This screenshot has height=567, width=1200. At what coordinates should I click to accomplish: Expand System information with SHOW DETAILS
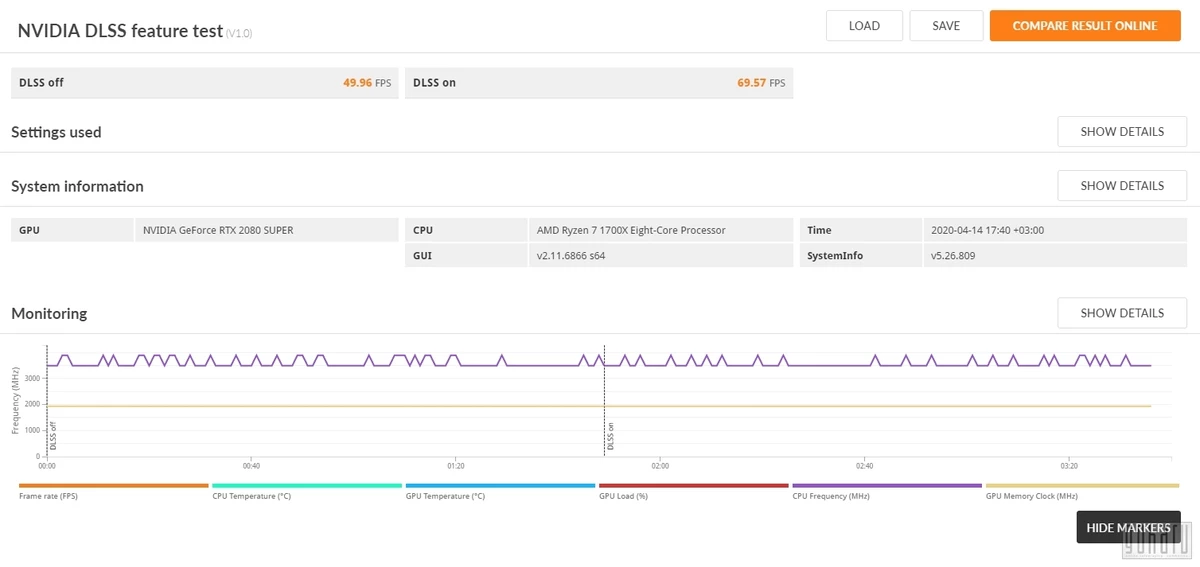[x=1122, y=186]
